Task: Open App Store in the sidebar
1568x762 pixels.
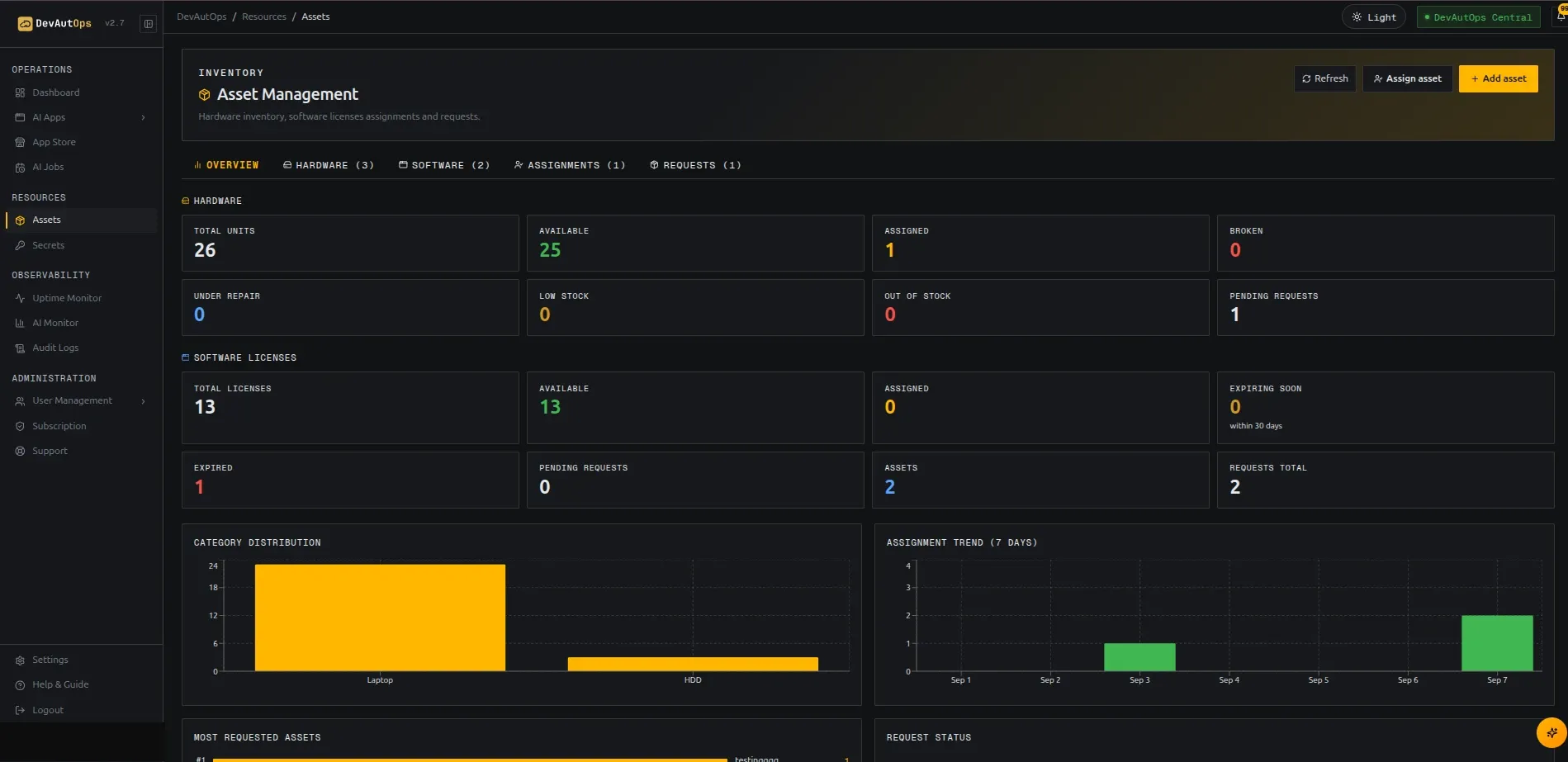Action: 54,142
